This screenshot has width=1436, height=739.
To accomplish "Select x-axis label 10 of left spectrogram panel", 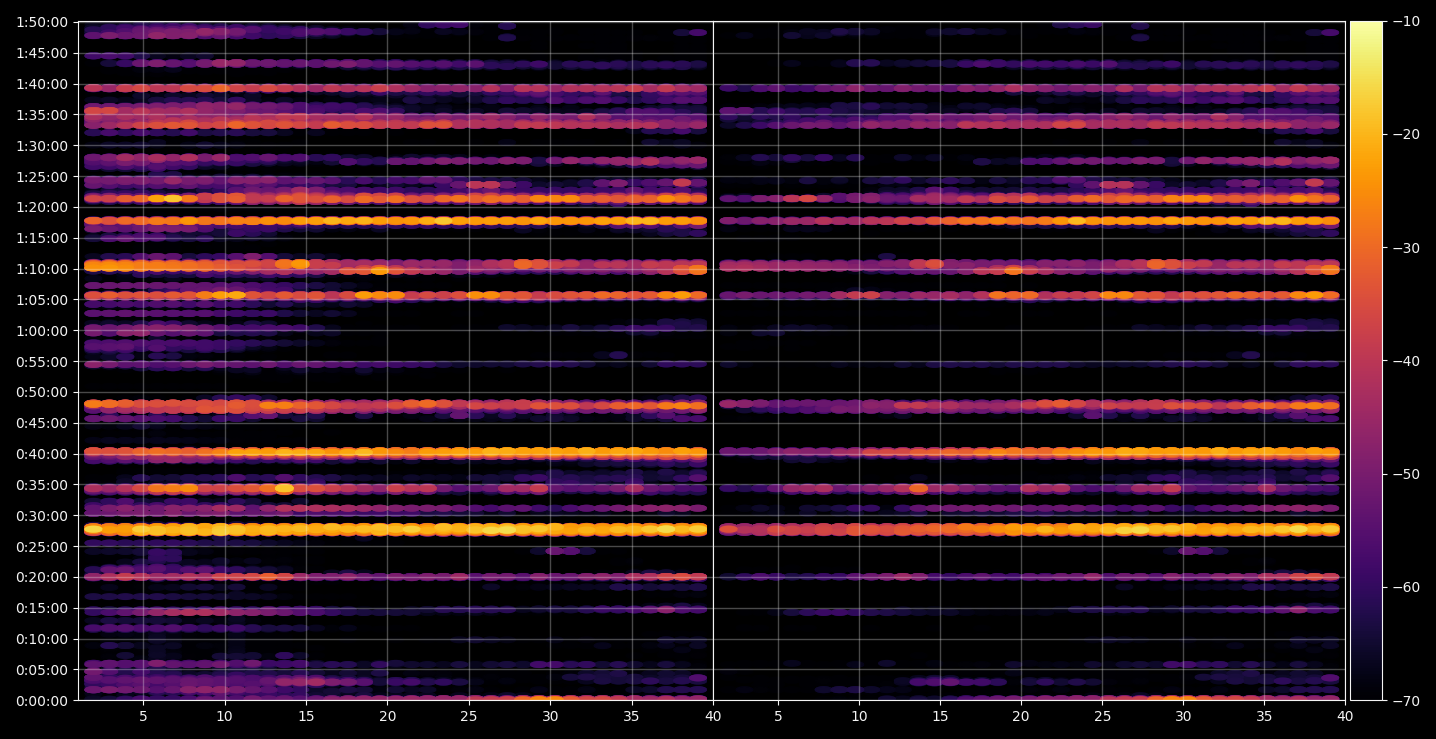I will point(224,716).
